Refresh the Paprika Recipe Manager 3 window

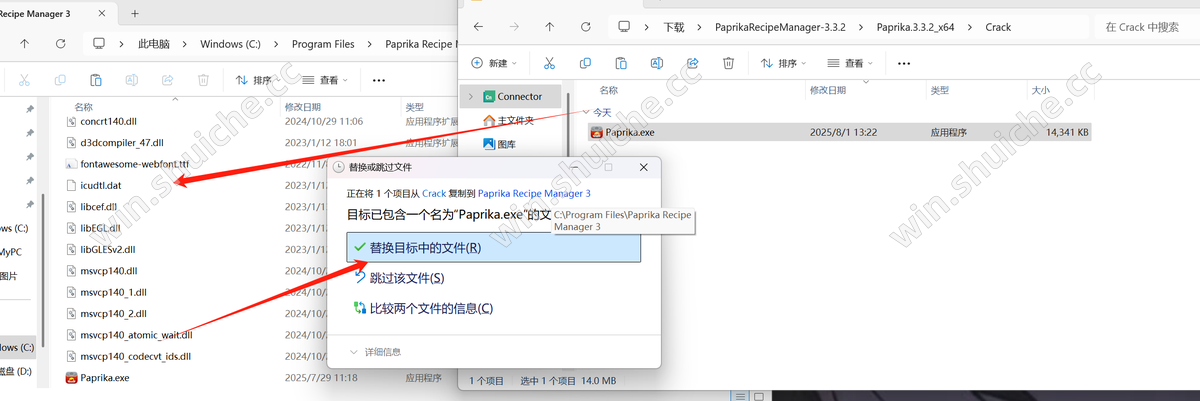[x=61, y=44]
